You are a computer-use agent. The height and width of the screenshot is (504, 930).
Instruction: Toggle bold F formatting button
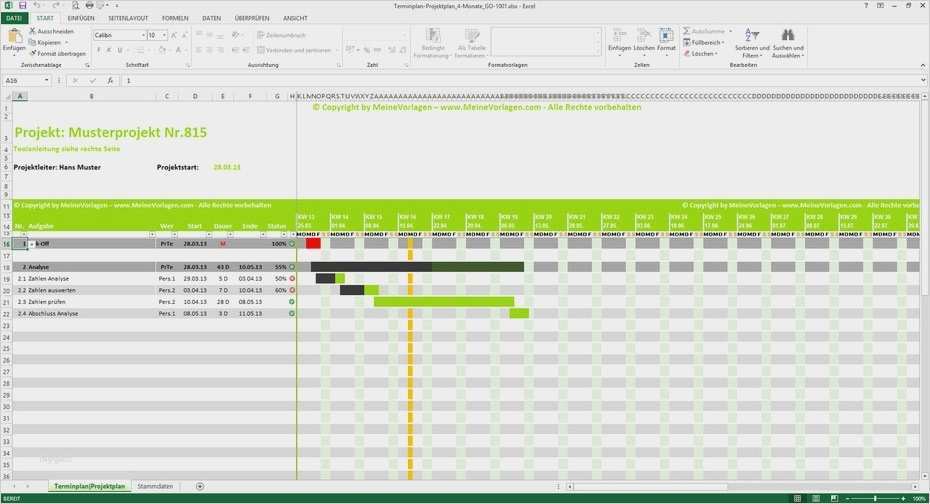(x=98, y=50)
